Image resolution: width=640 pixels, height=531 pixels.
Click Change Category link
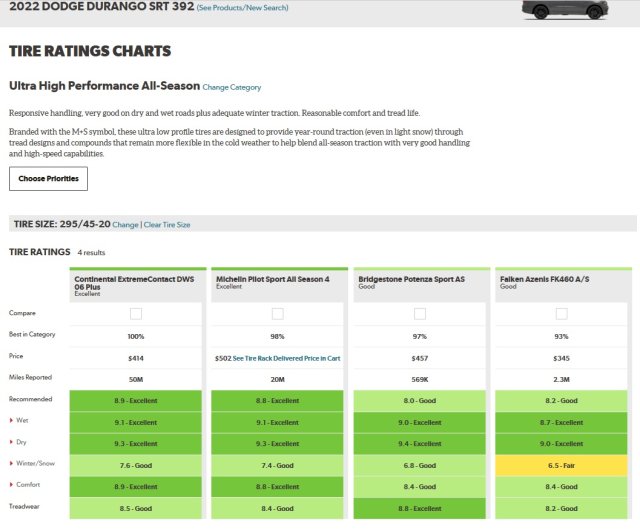(232, 87)
